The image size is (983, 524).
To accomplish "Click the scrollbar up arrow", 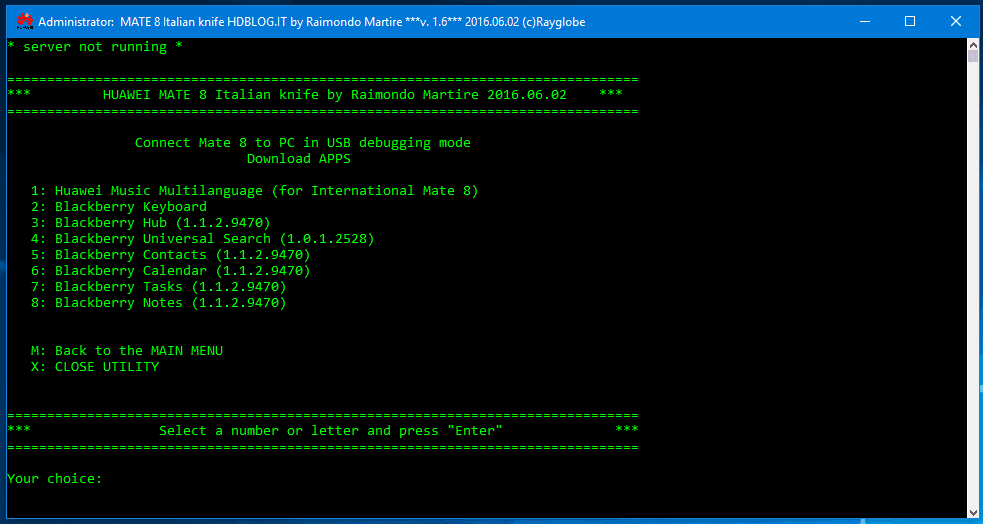I will point(972,45).
